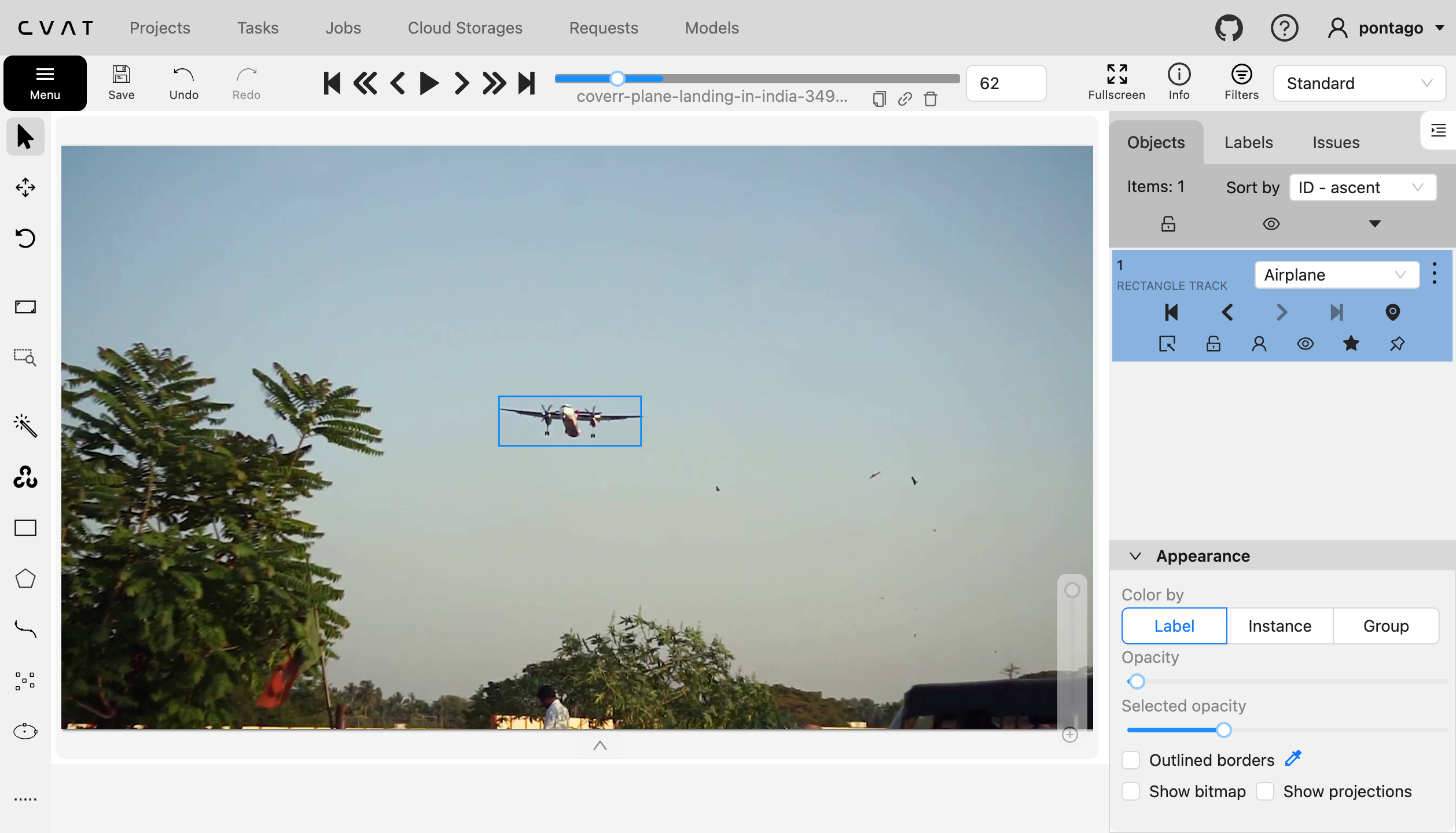Open the AI magic wand tools
Screen dimensions: 1456x833
coord(25,426)
